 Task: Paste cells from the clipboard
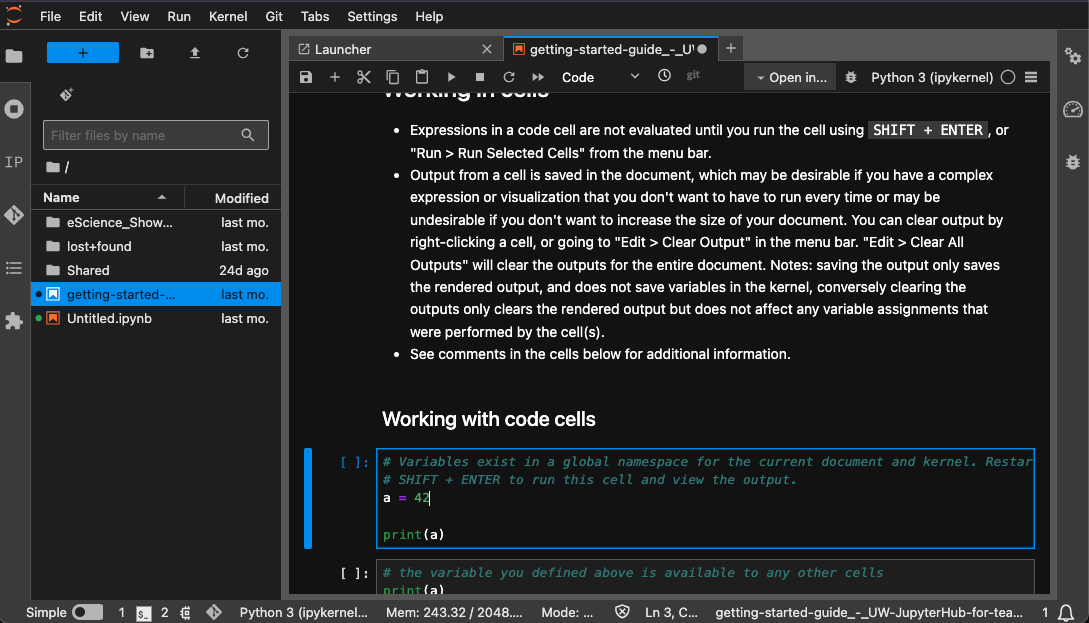[421, 75]
